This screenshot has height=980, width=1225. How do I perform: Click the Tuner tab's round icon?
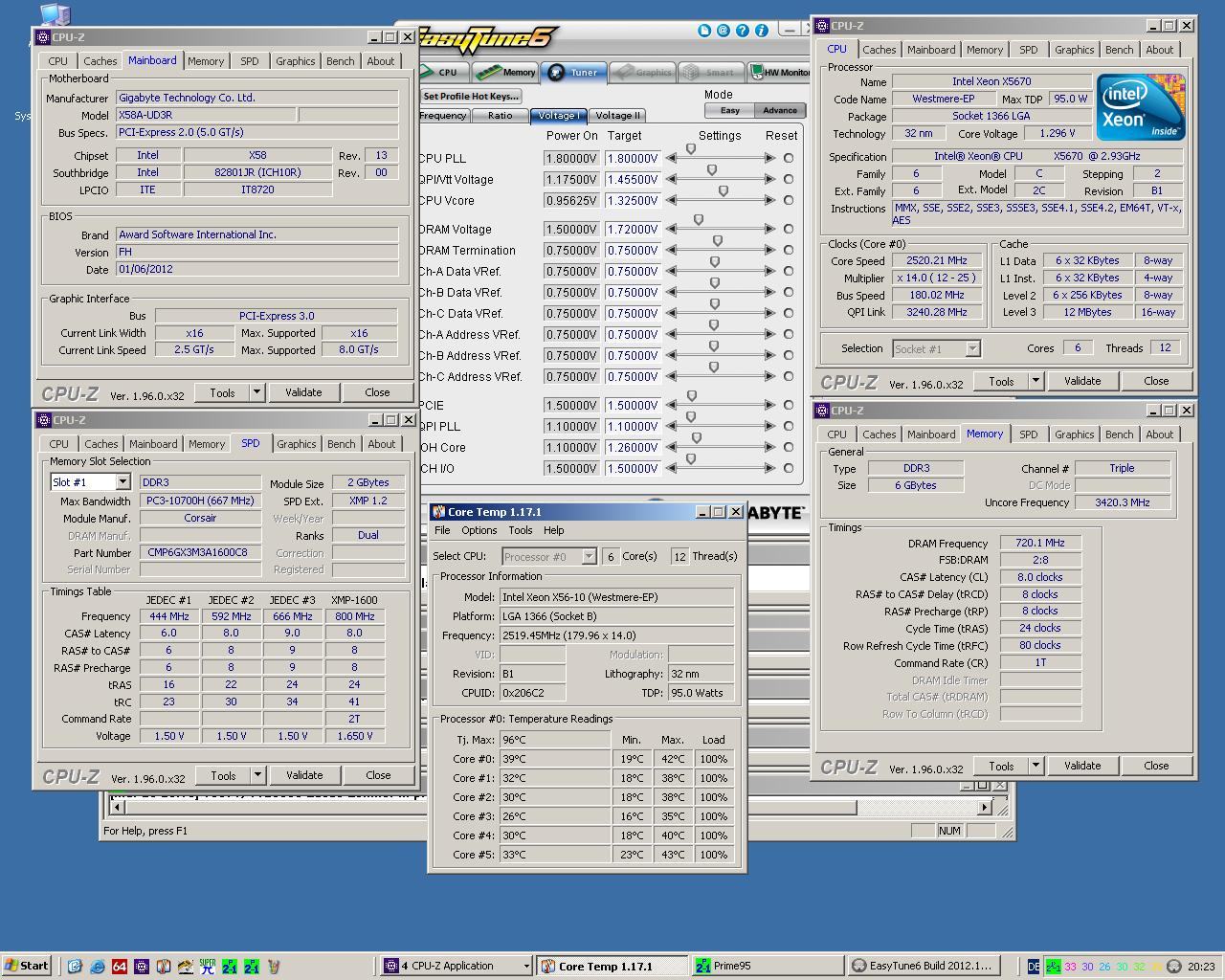click(x=556, y=73)
